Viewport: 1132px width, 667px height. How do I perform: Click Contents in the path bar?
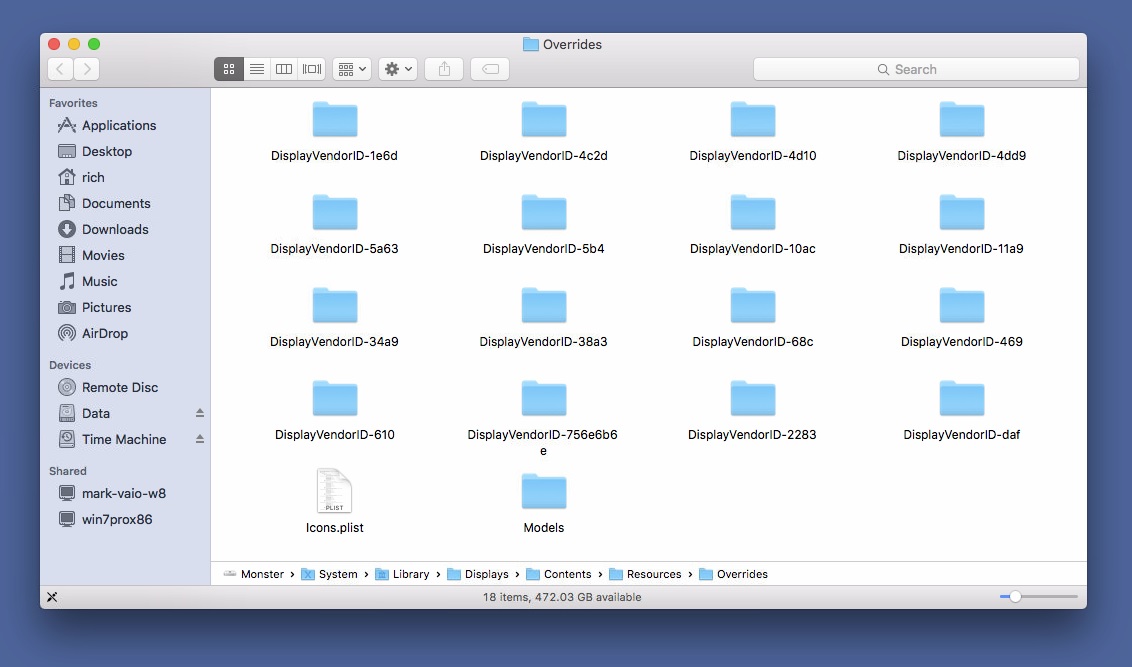click(559, 574)
